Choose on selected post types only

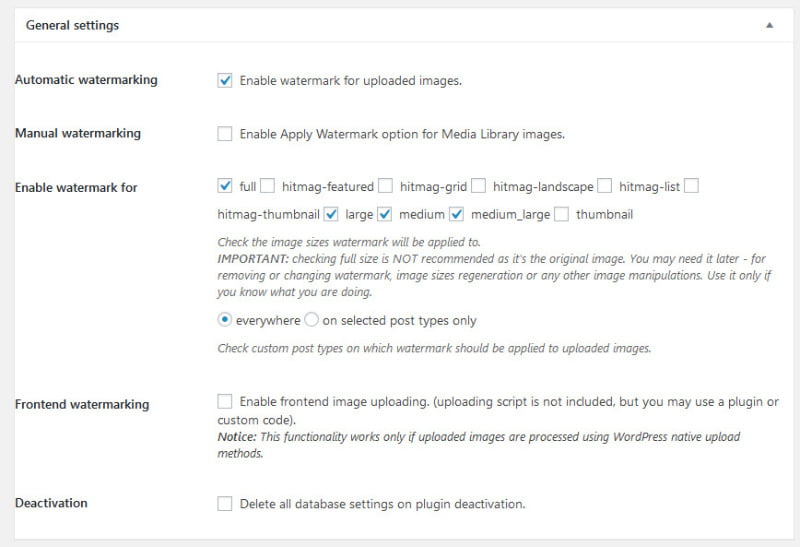311,321
